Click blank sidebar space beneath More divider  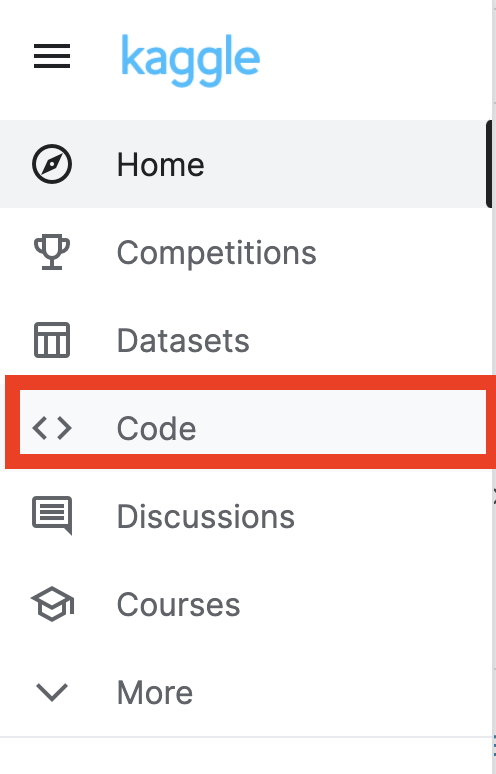click(247, 756)
